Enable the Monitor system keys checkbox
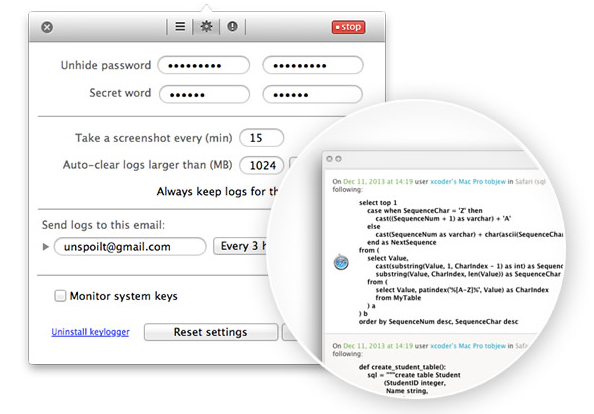This screenshot has height=414, width=594. coord(60,296)
